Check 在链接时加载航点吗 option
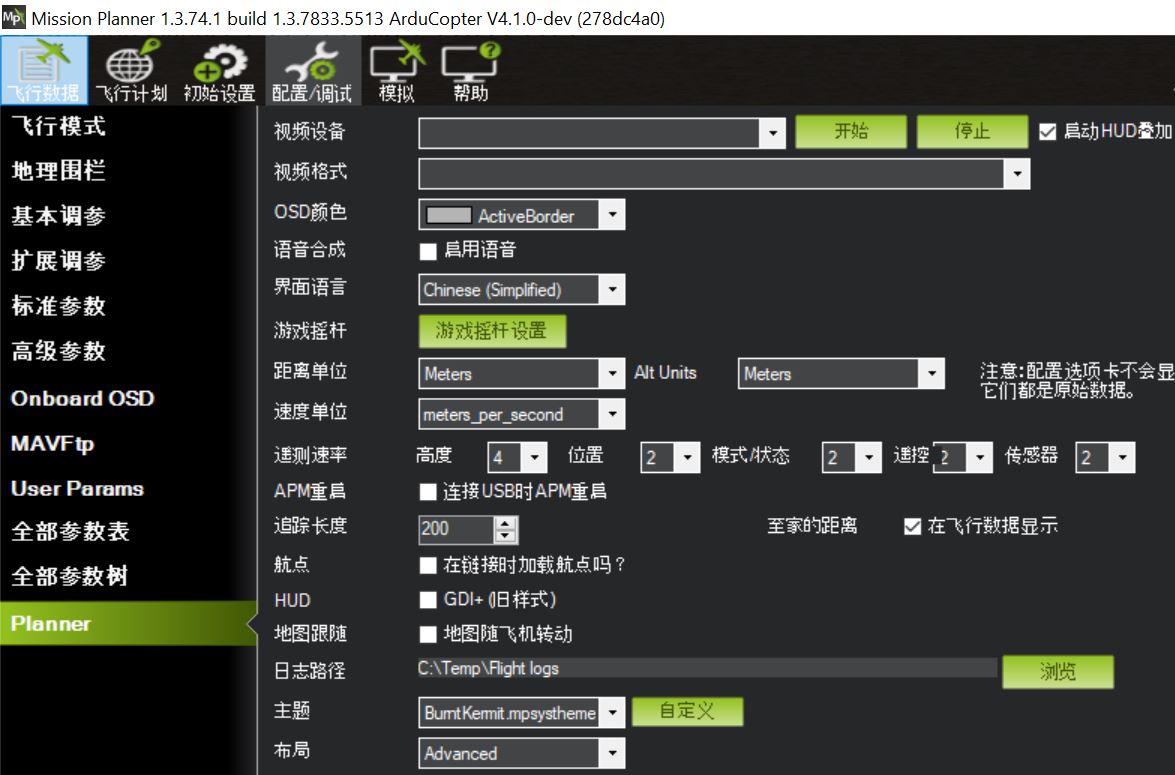The width and height of the screenshot is (1175, 775). [428, 565]
